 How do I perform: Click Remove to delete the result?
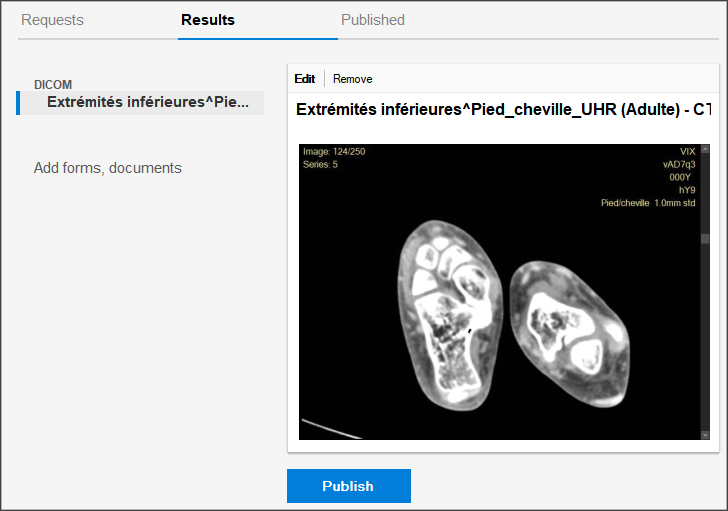[352, 79]
